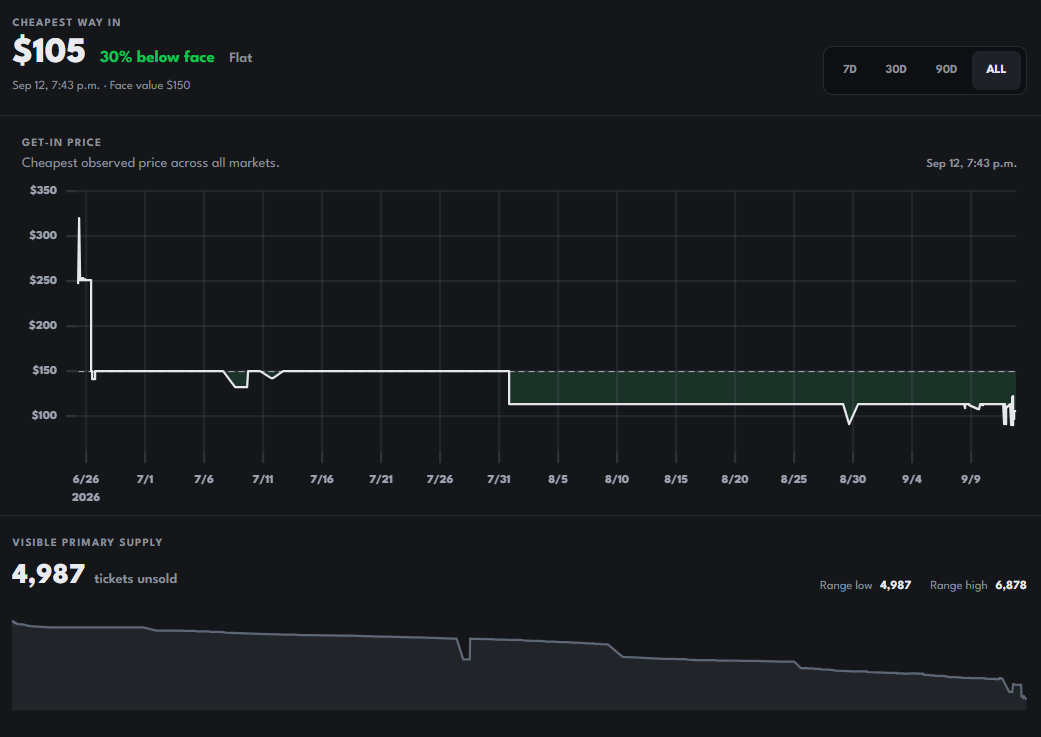Click the 8/5 date axis label
Viewport: 1041px width, 737px height.
[558, 479]
